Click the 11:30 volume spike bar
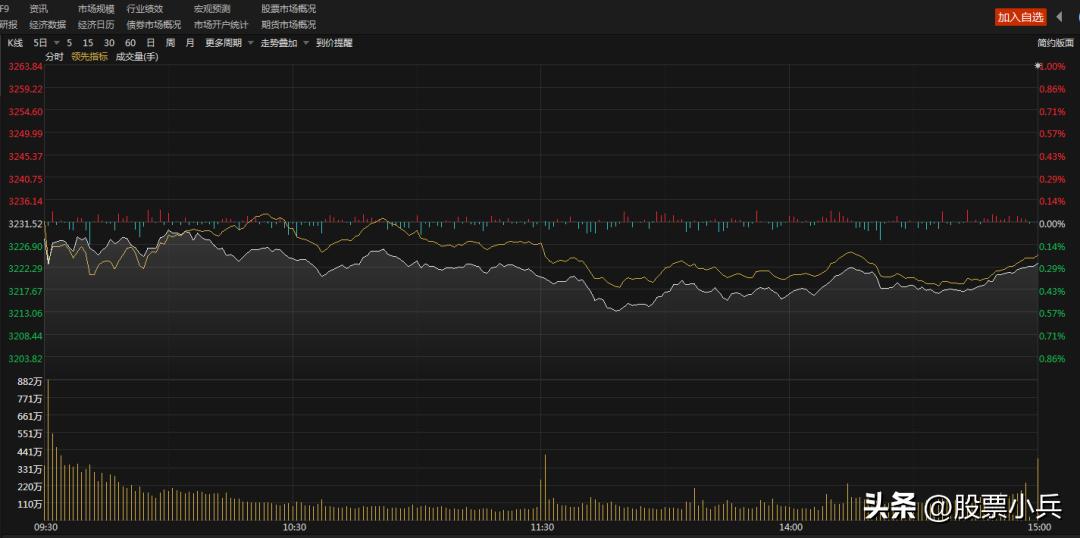This screenshot has height=538, width=1080. click(545, 488)
